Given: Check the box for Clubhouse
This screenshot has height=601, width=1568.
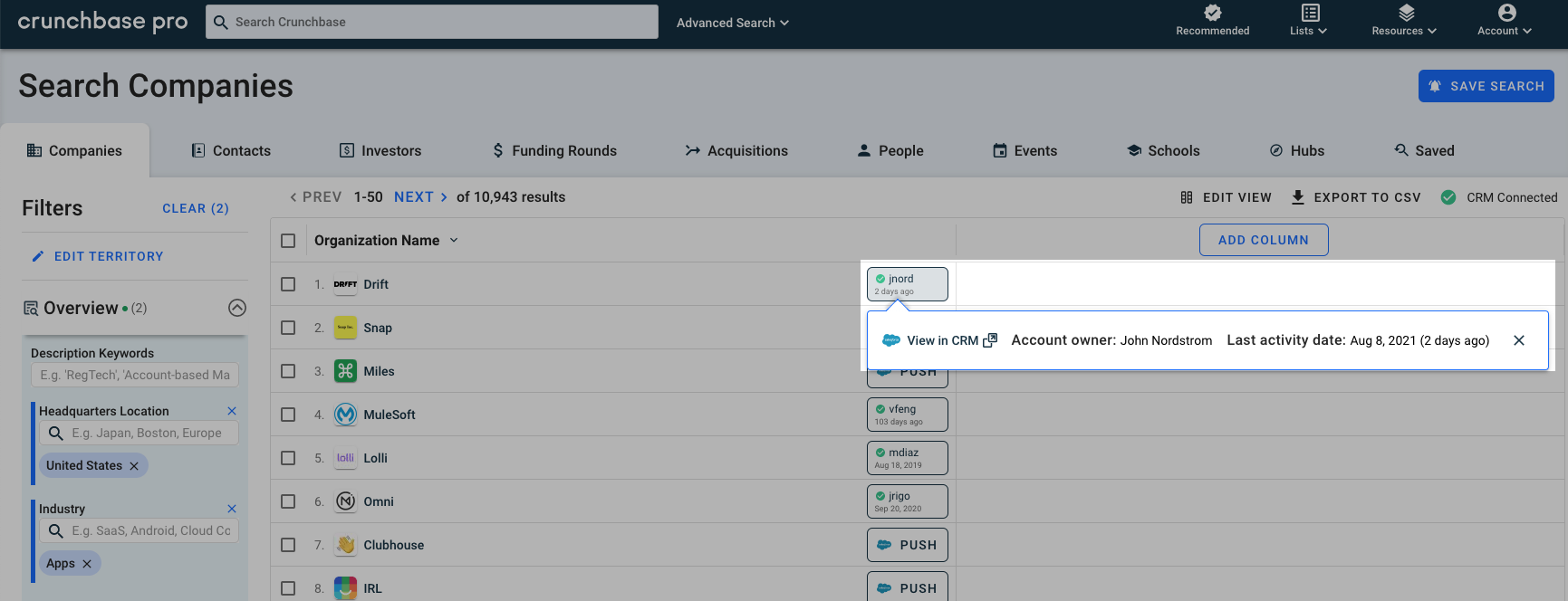Looking at the screenshot, I should click(288, 545).
